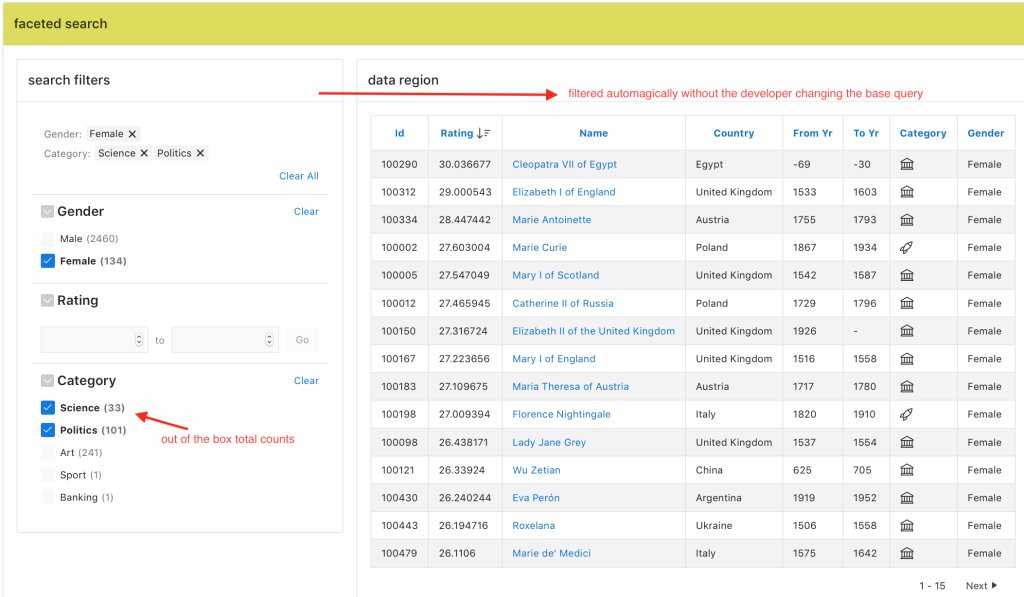Remove the Politics filter chip

click(200, 153)
